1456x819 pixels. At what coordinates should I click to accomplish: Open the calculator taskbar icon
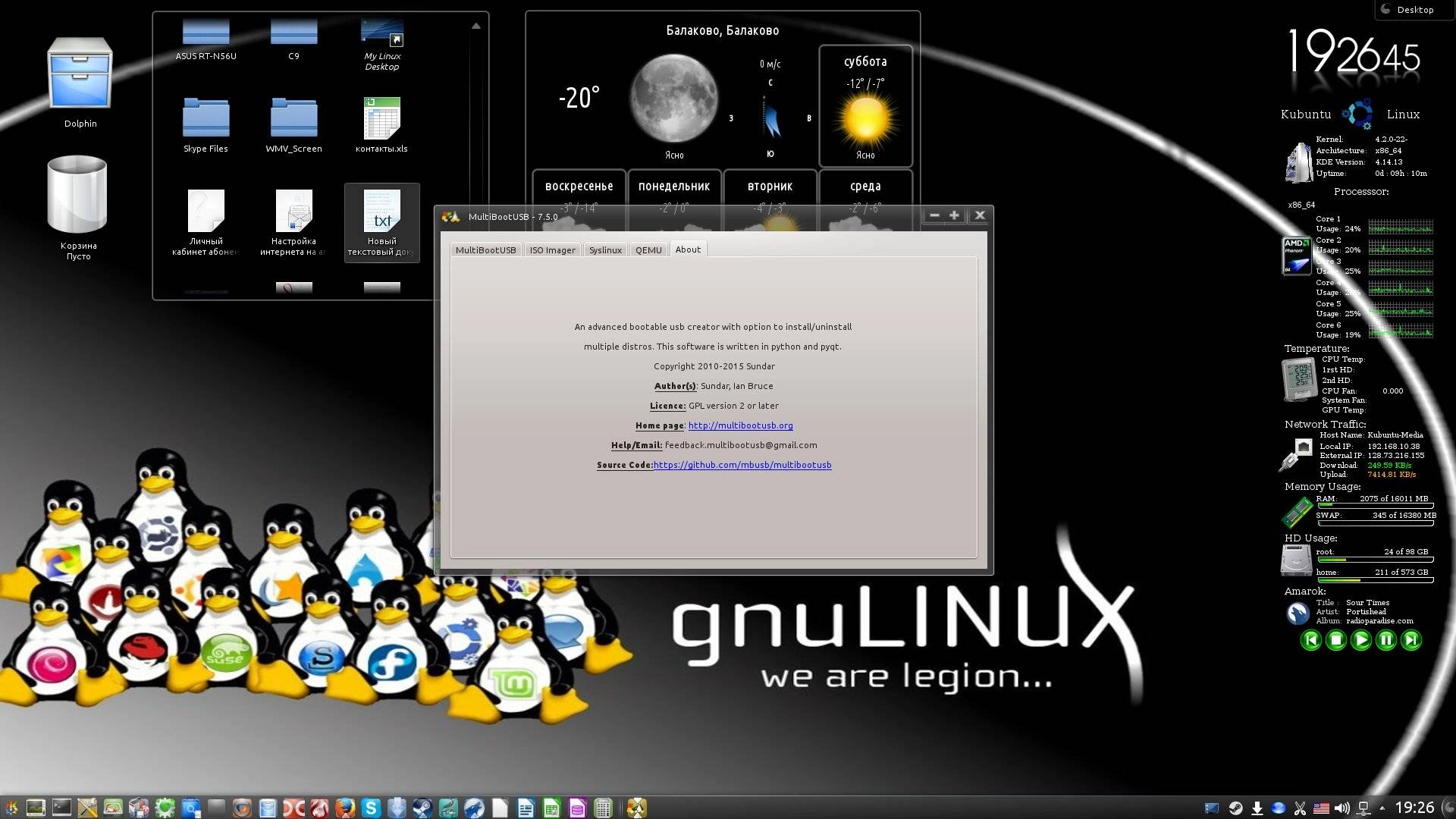point(603,808)
